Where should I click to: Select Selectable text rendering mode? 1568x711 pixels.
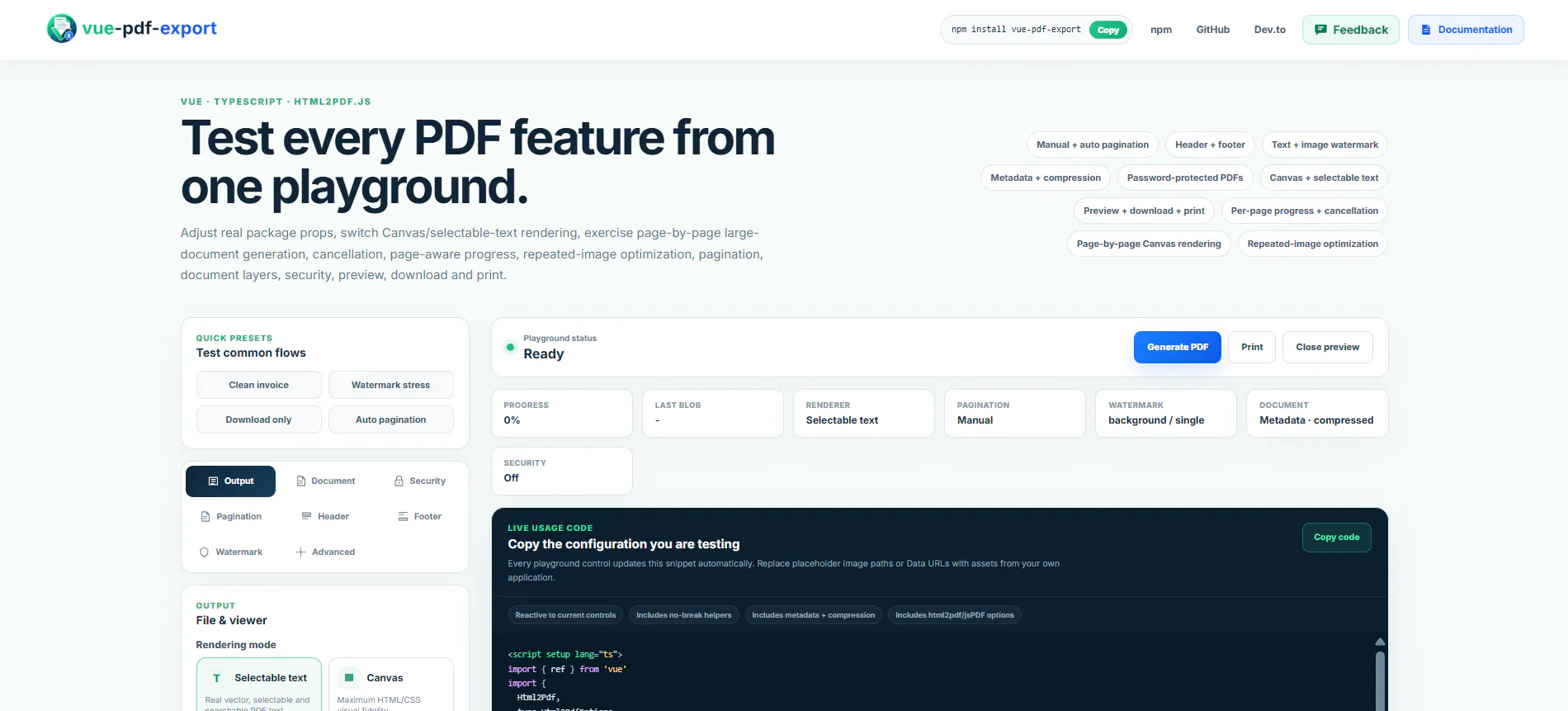tap(259, 685)
